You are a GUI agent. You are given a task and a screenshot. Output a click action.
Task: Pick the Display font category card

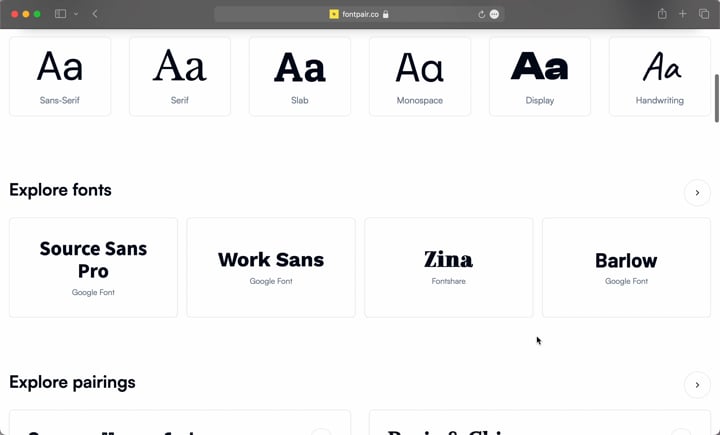(540, 76)
